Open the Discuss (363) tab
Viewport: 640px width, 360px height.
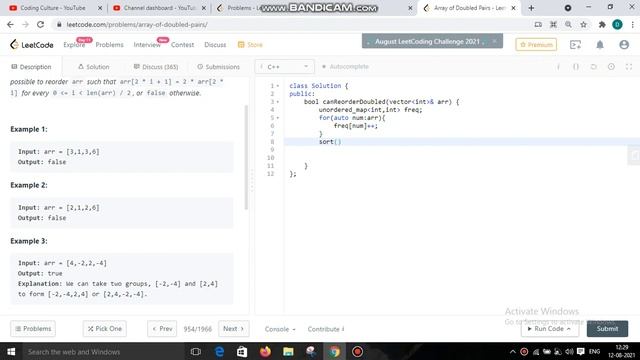pyautogui.click(x=156, y=67)
